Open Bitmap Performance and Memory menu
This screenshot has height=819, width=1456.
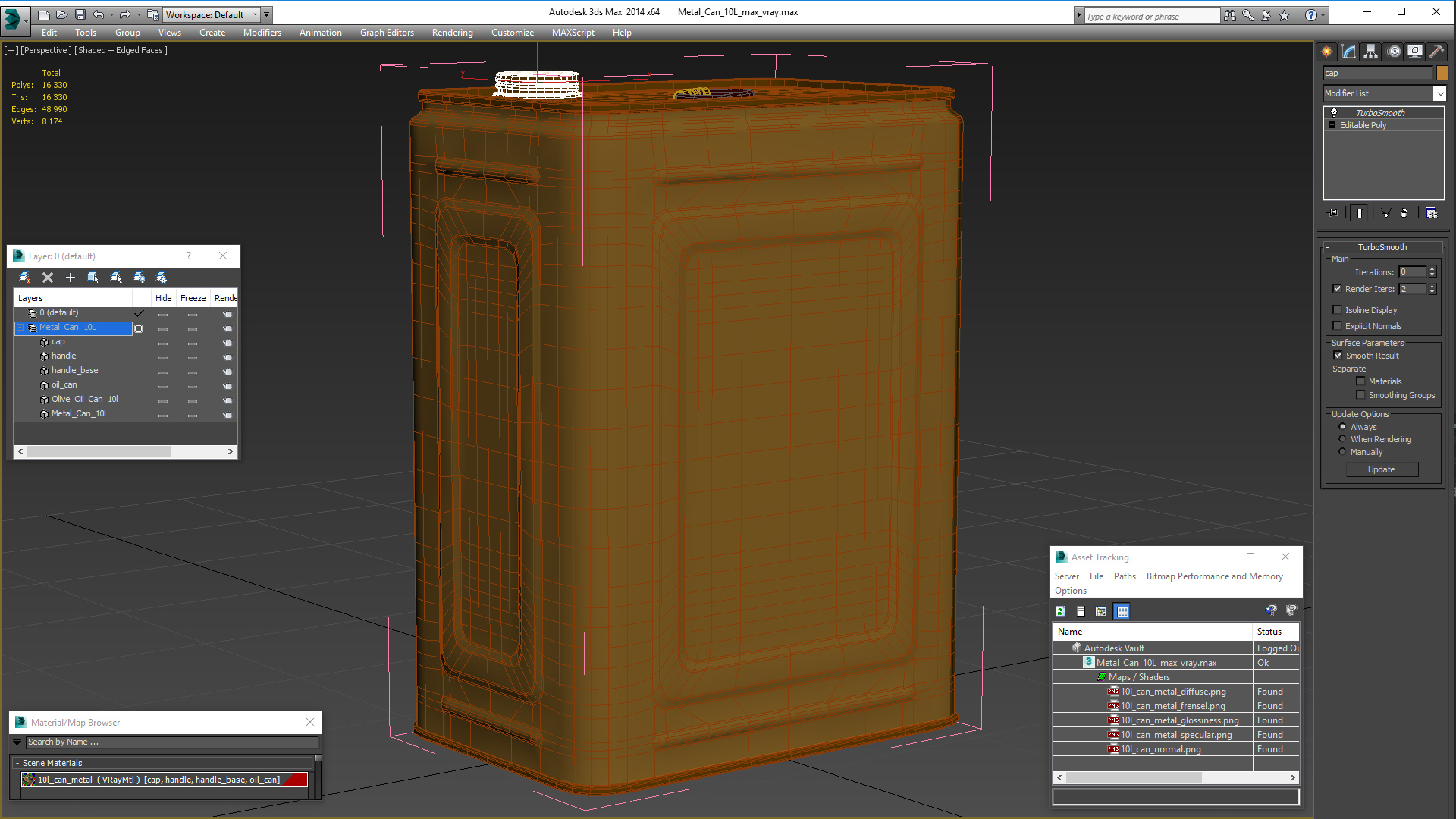click(1215, 576)
